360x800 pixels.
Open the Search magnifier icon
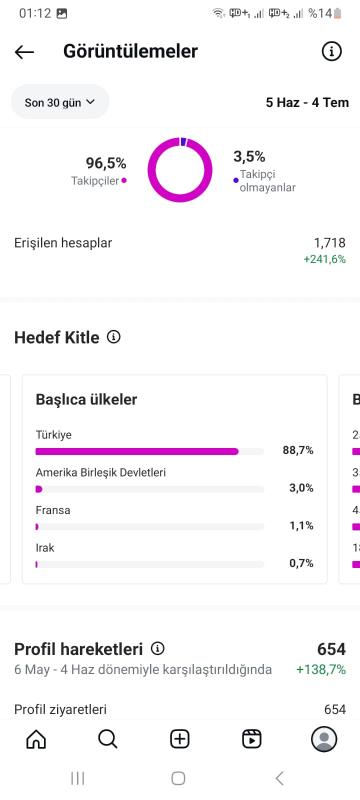(x=108, y=738)
